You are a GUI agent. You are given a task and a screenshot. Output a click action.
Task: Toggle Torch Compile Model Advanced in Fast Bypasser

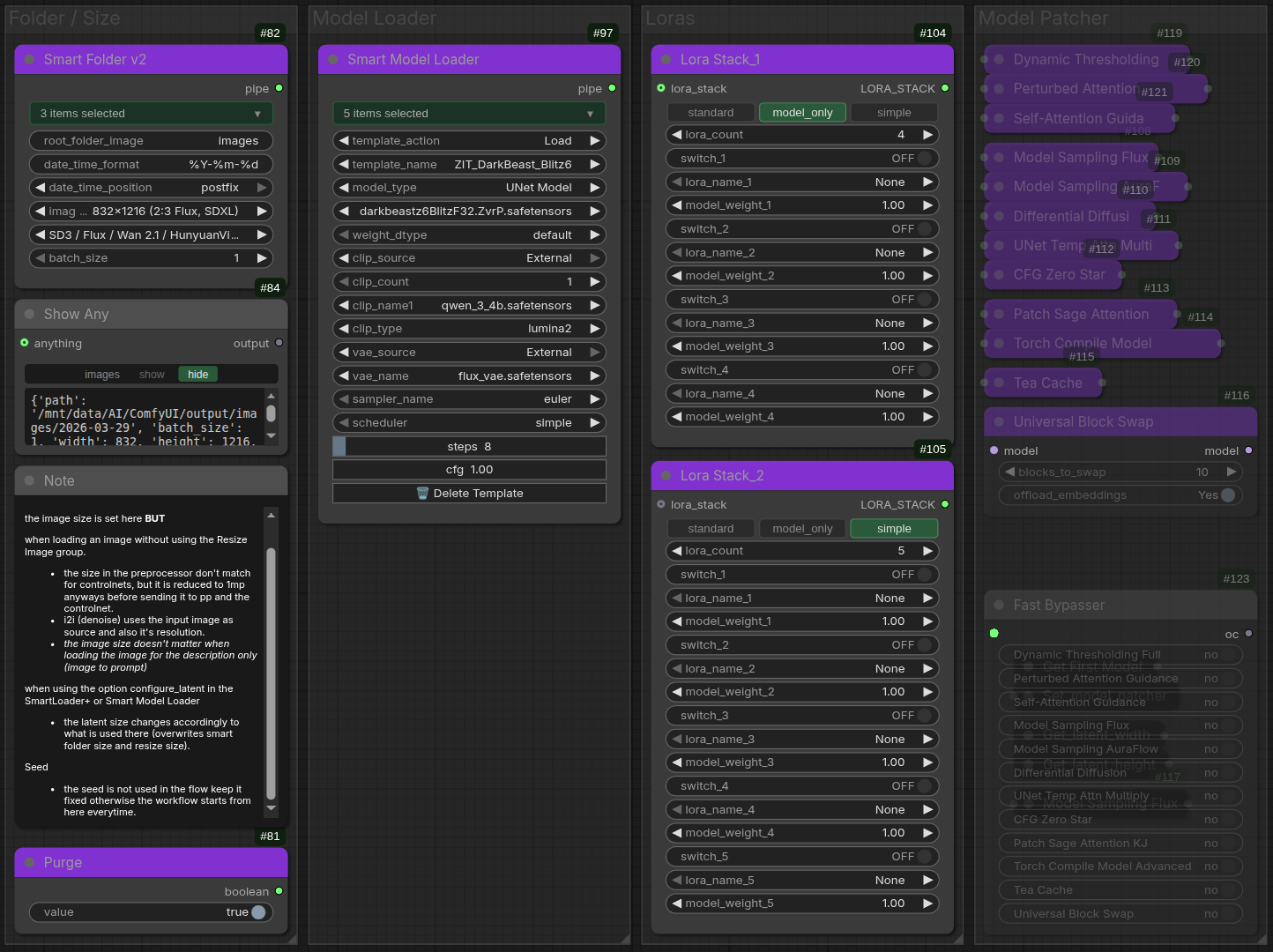[1120, 866]
